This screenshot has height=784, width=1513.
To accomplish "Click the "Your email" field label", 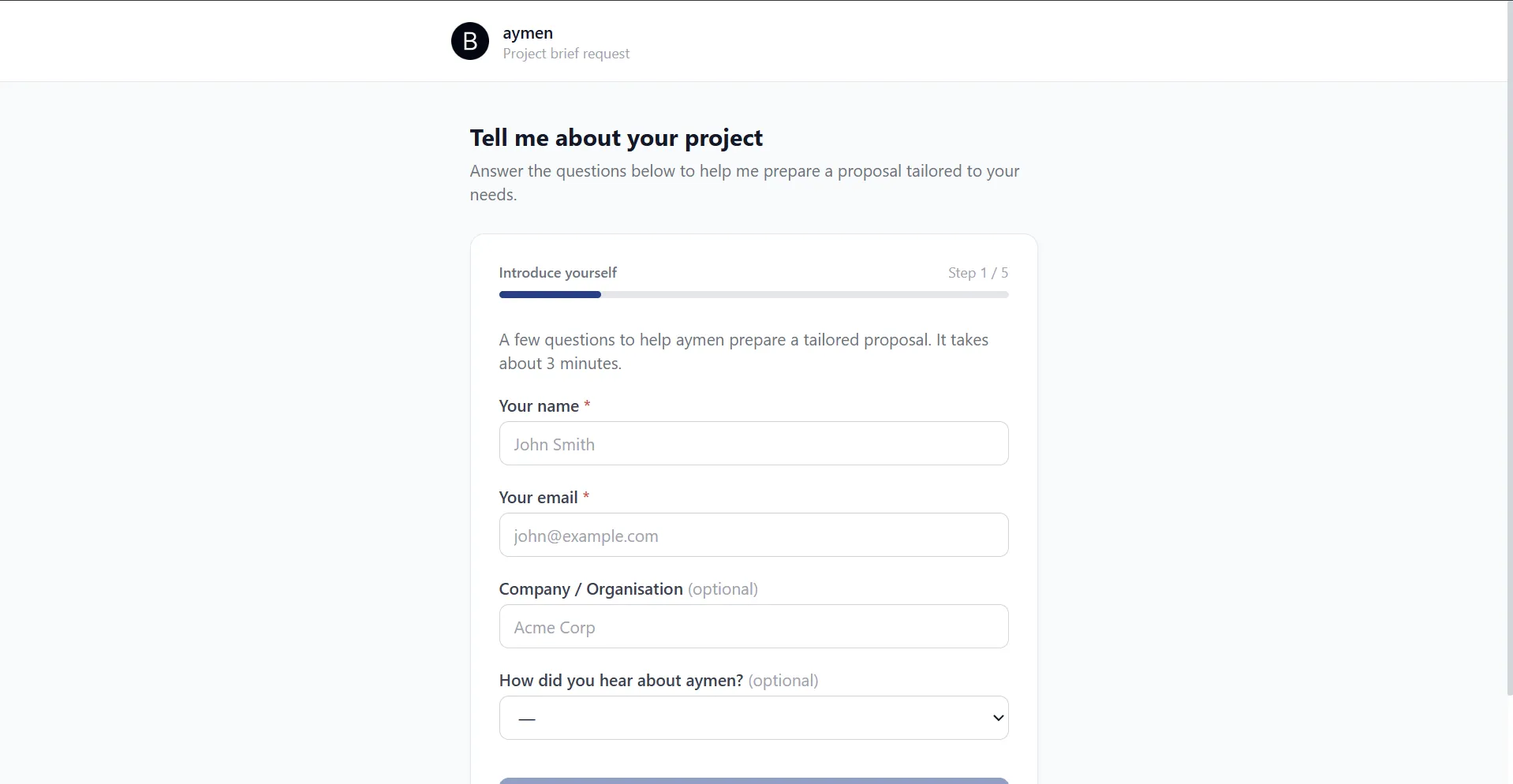I will coord(538,498).
